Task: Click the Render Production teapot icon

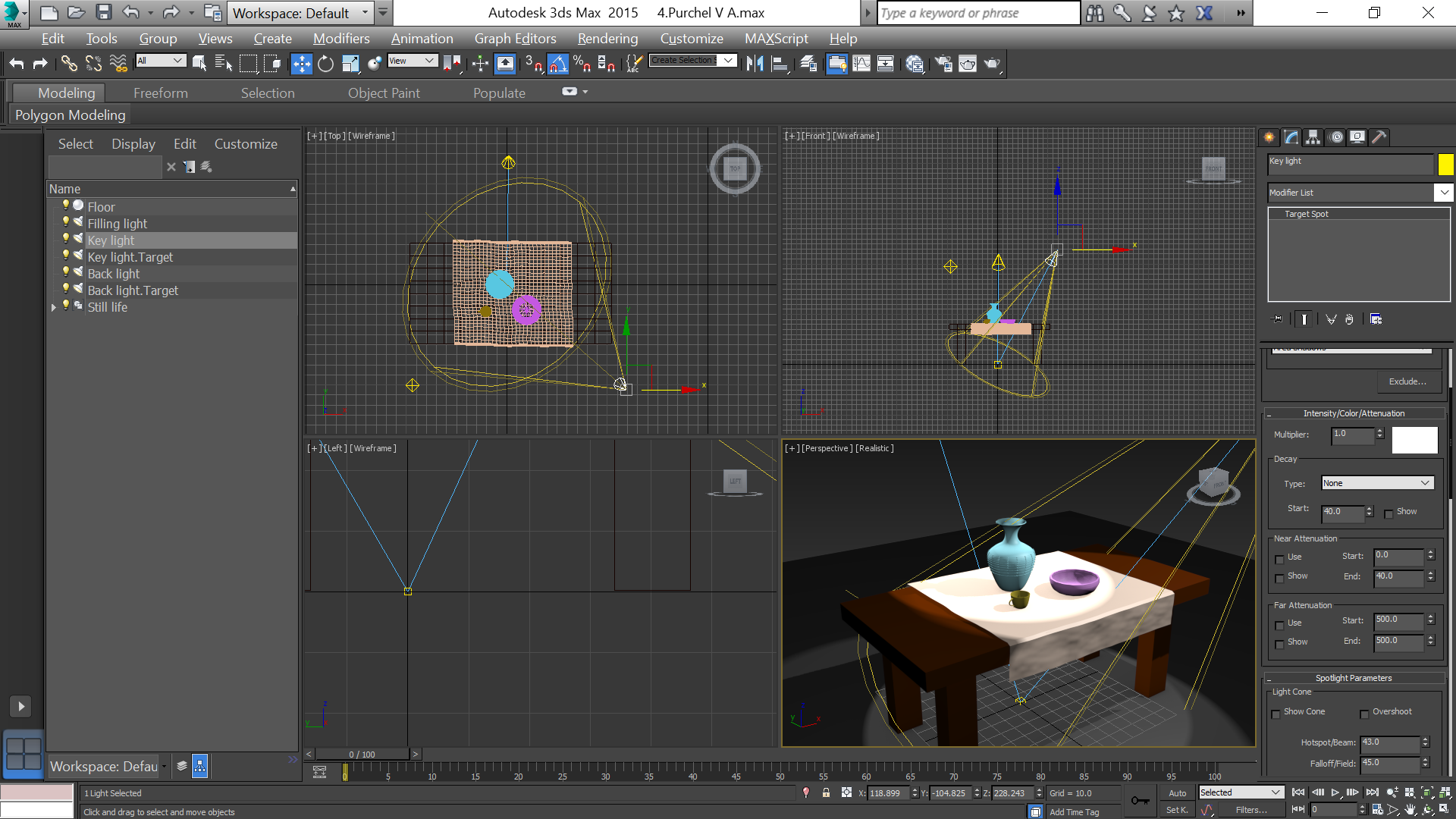Action: tap(993, 64)
